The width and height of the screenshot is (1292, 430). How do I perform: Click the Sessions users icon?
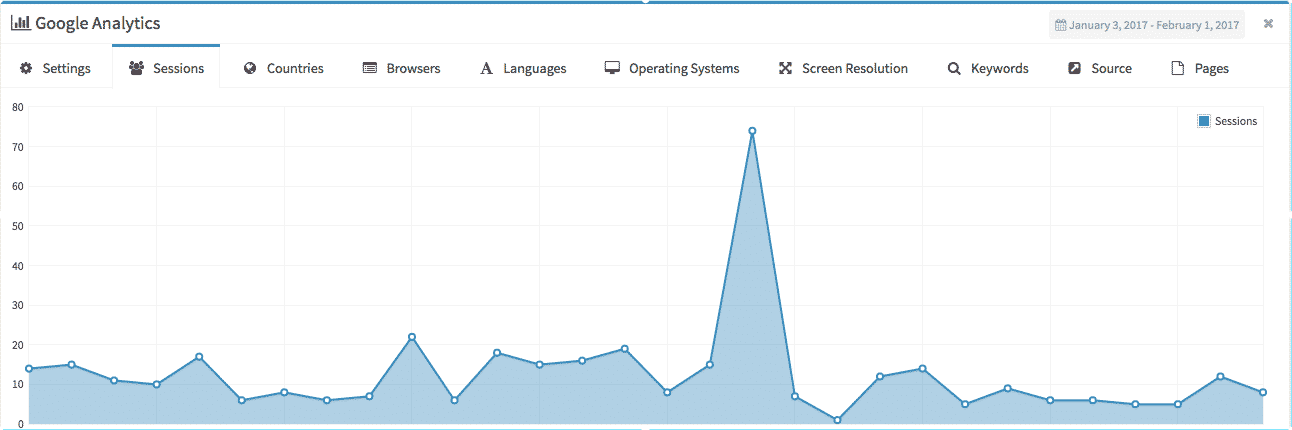pos(136,68)
